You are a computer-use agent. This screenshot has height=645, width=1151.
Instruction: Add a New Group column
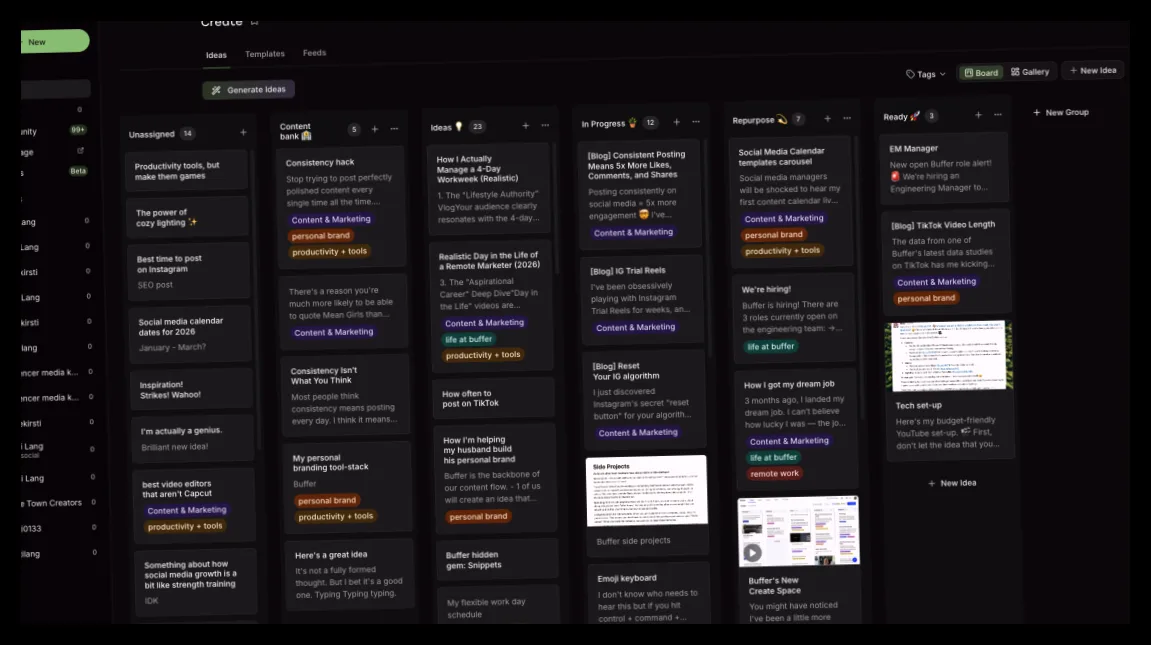coord(1061,112)
